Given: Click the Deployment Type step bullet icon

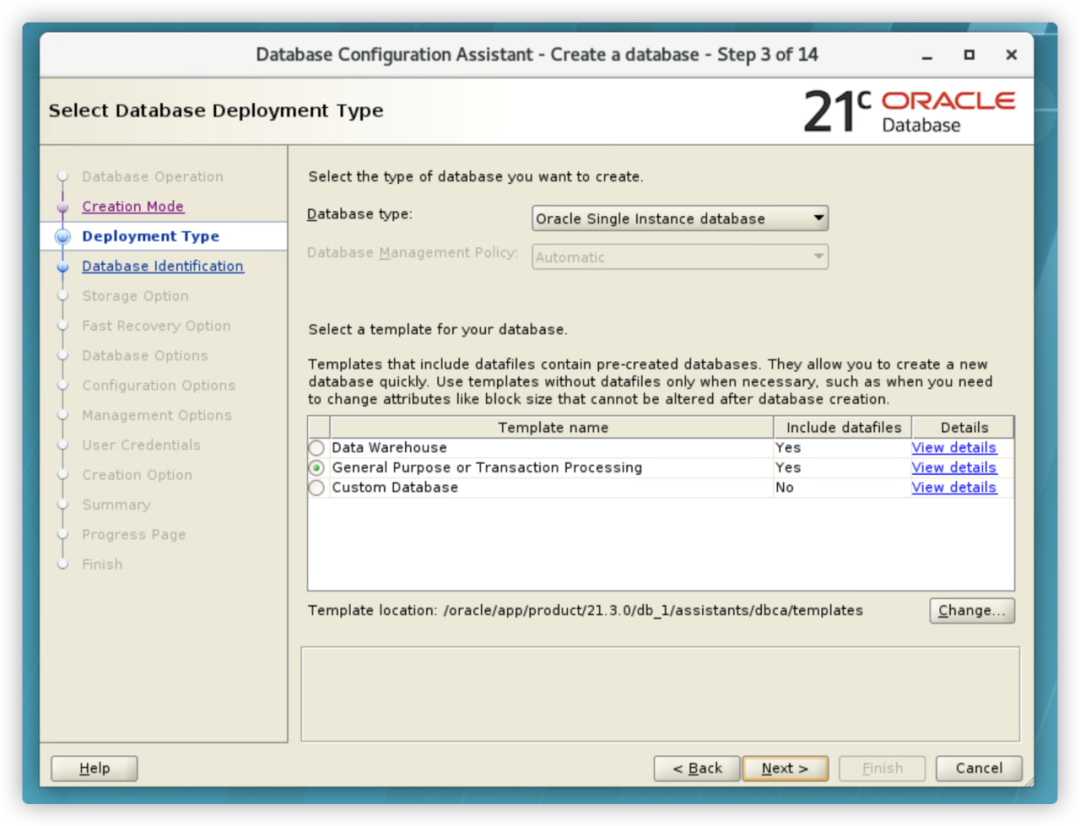Looking at the screenshot, I should point(63,236).
